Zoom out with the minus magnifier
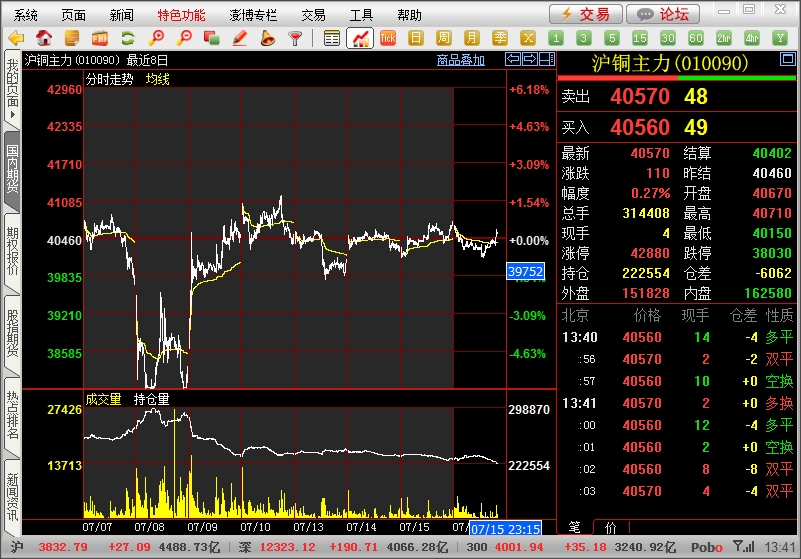Screen dimensions: 801x559 click(x=184, y=38)
